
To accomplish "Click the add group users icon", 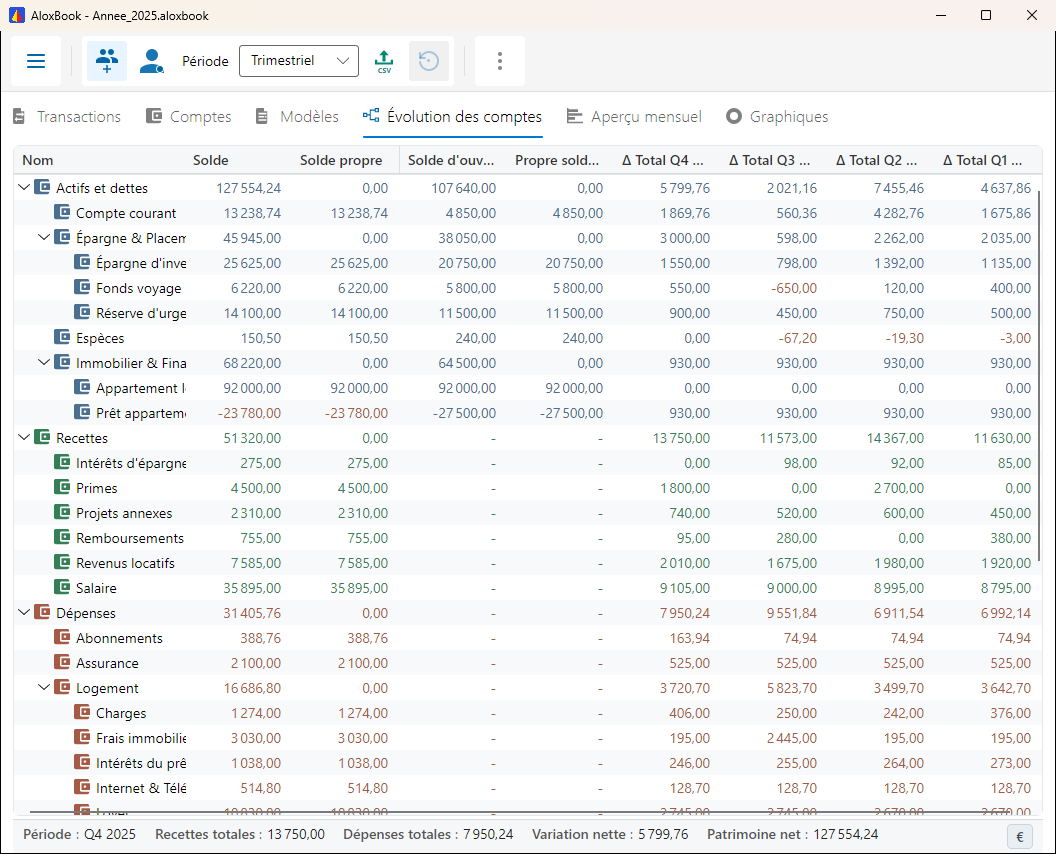I will (107, 61).
